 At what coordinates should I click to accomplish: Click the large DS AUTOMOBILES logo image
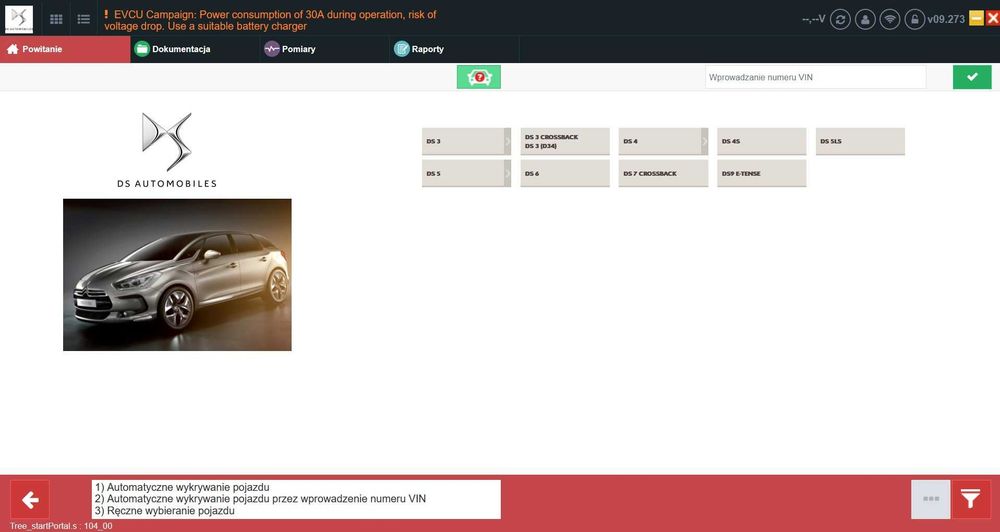pyautogui.click(x=166, y=151)
